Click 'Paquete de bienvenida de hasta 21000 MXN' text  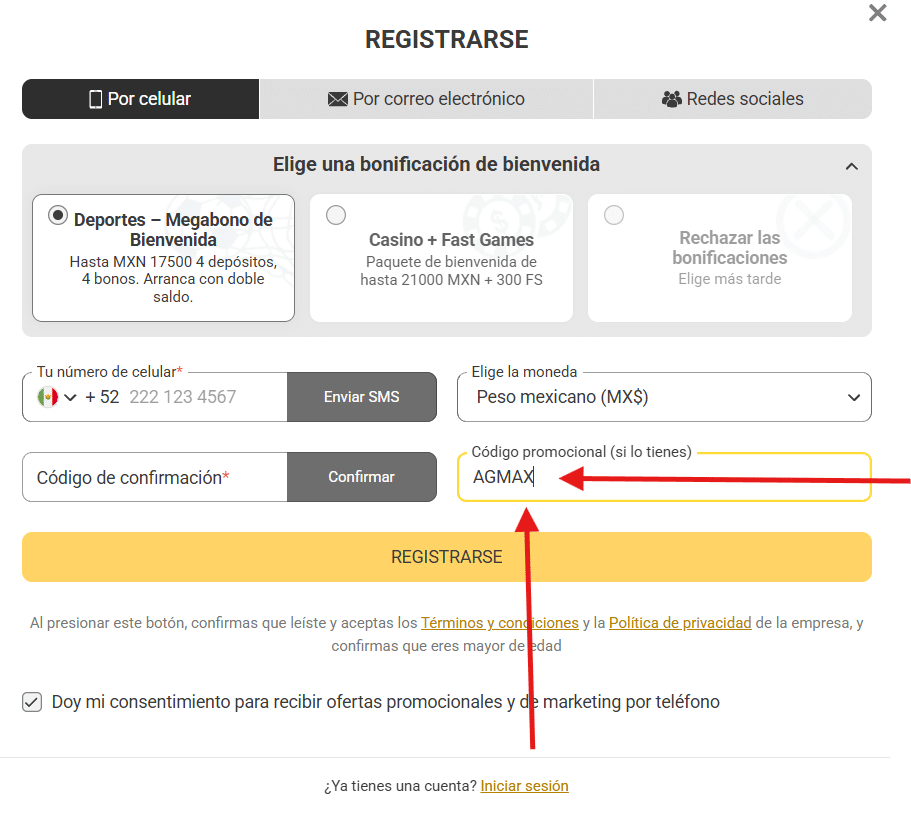tap(451, 271)
